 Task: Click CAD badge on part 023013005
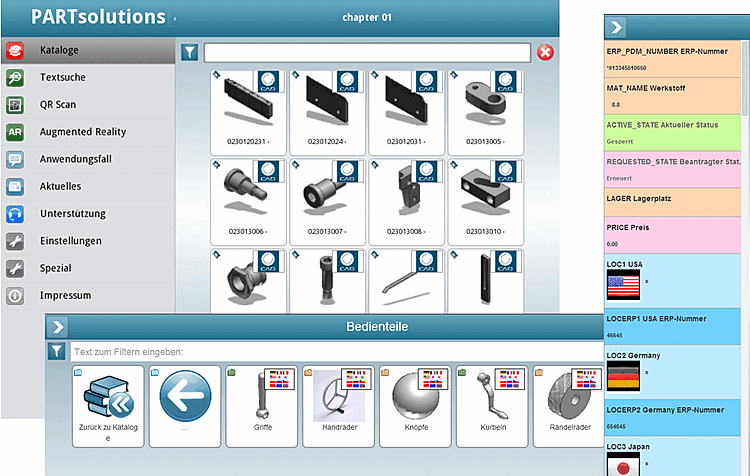click(x=505, y=81)
